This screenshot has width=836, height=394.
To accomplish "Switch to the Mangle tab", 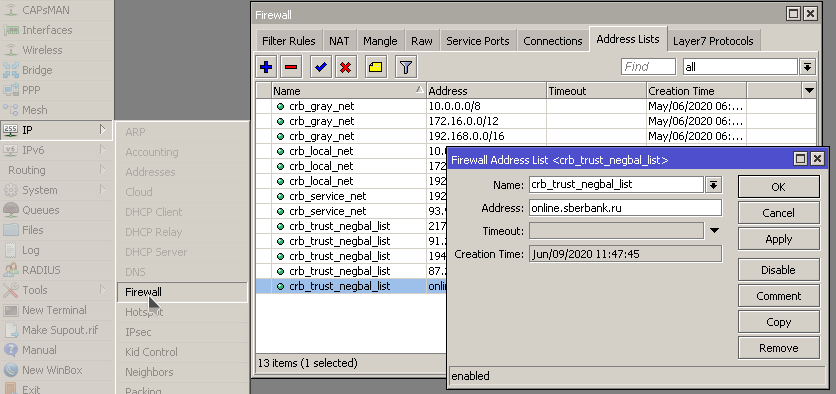I will coord(380,41).
